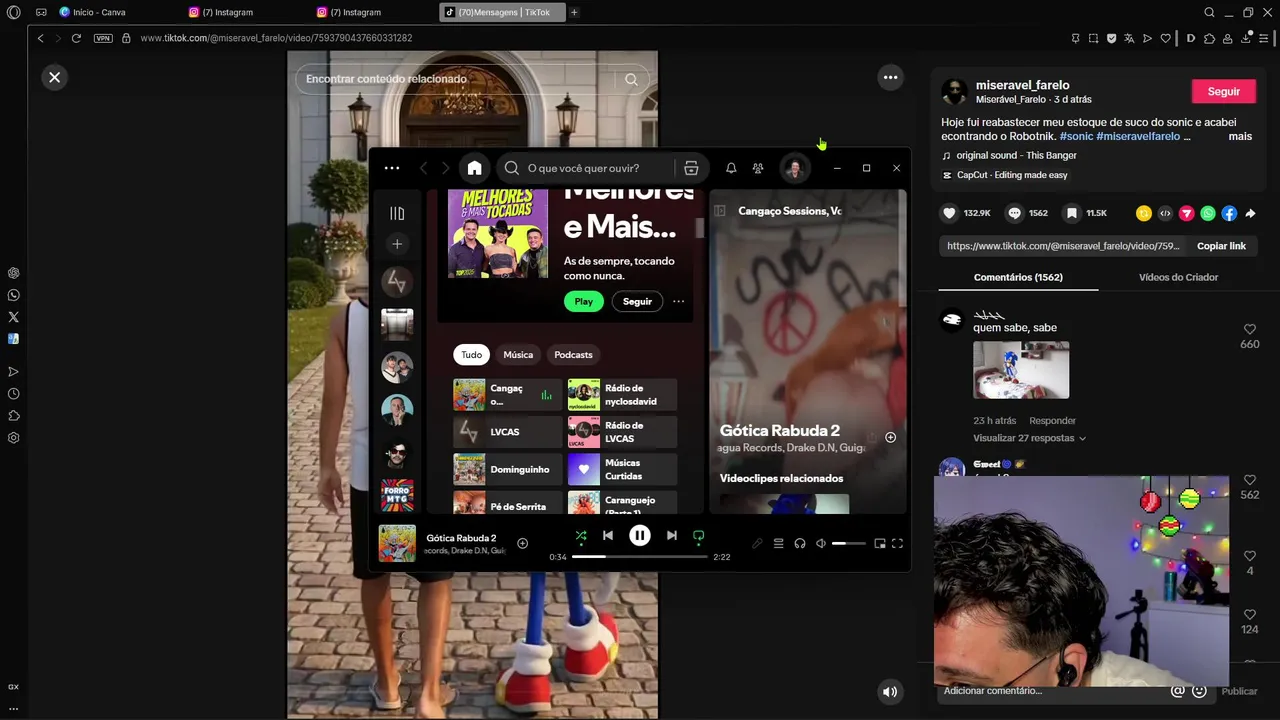1280x720 pixels.
Task: Skip to next track in Spotify
Action: coord(672,536)
